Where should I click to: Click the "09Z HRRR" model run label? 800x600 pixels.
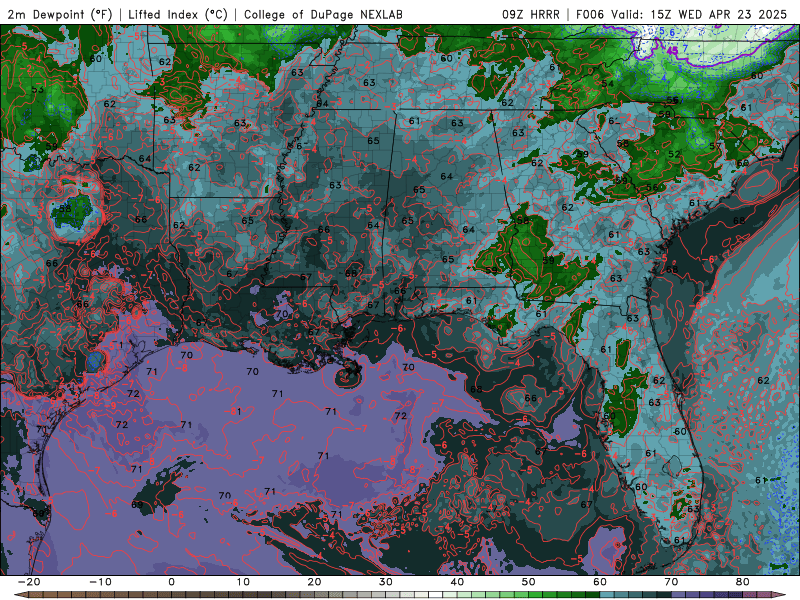click(531, 14)
